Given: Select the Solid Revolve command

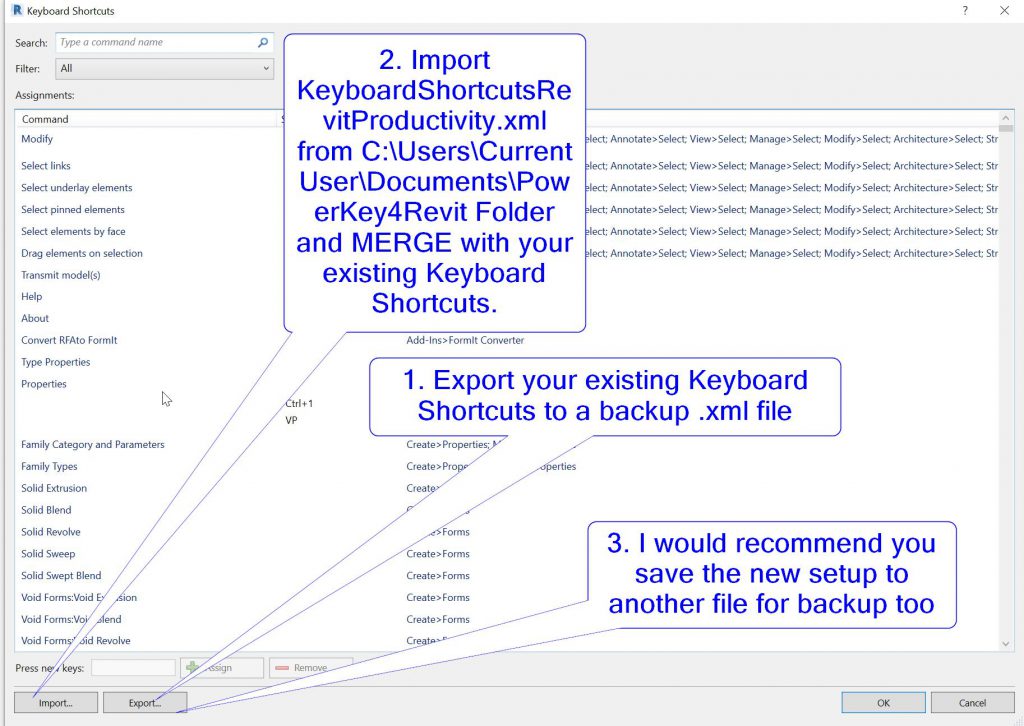Looking at the screenshot, I should point(50,532).
